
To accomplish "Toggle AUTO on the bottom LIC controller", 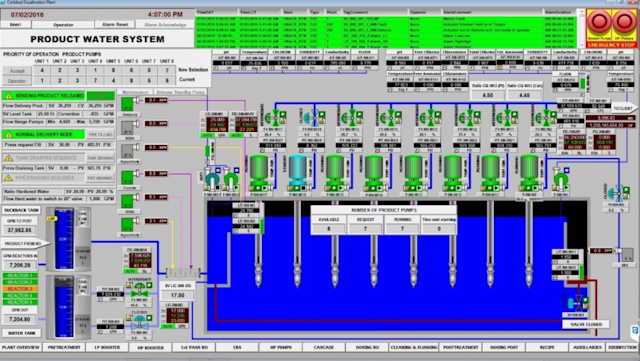I will pyautogui.click(x=167, y=326).
